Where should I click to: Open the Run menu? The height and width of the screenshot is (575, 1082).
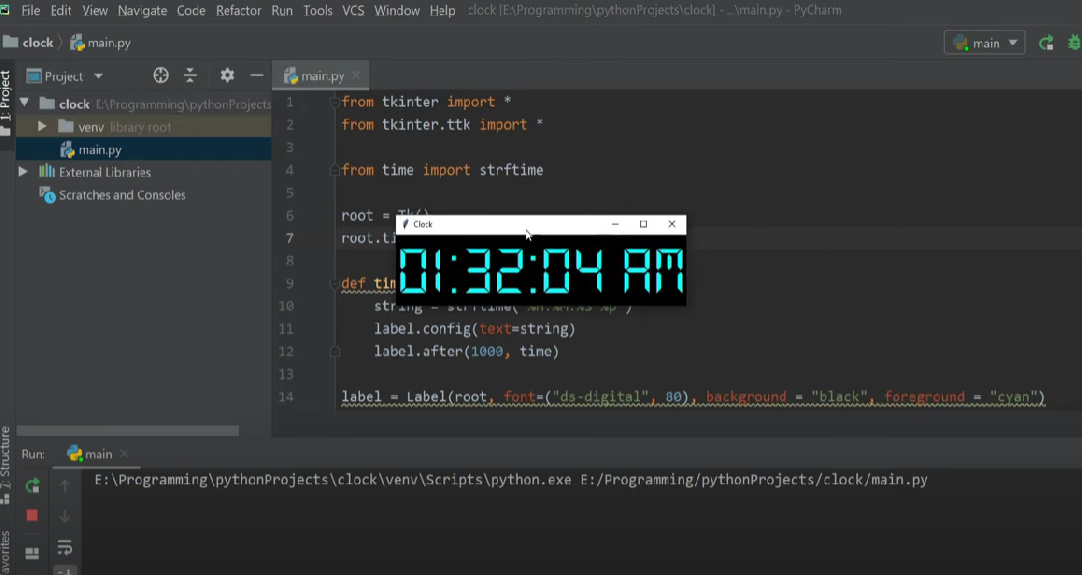pyautogui.click(x=282, y=10)
